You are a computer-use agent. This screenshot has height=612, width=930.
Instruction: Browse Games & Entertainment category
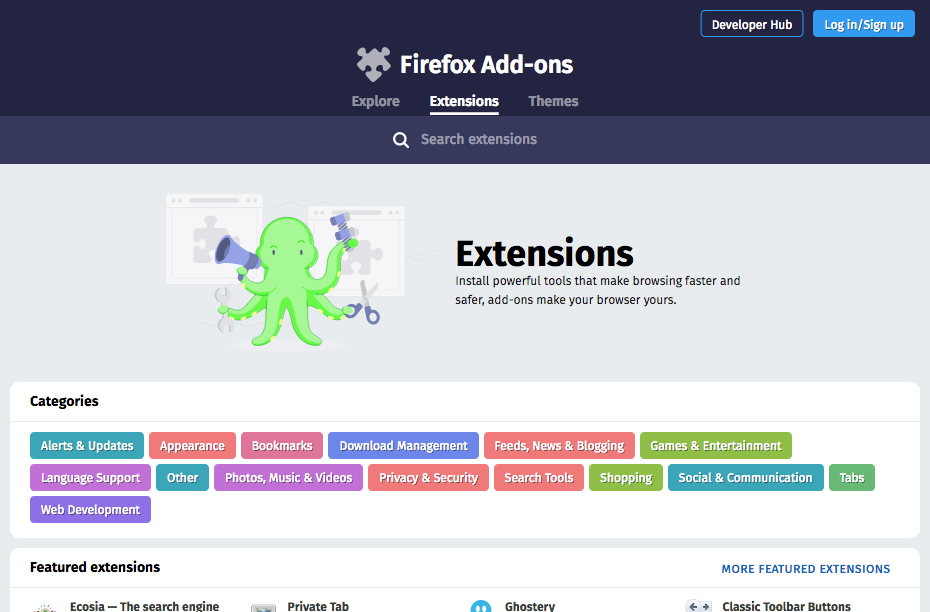716,445
